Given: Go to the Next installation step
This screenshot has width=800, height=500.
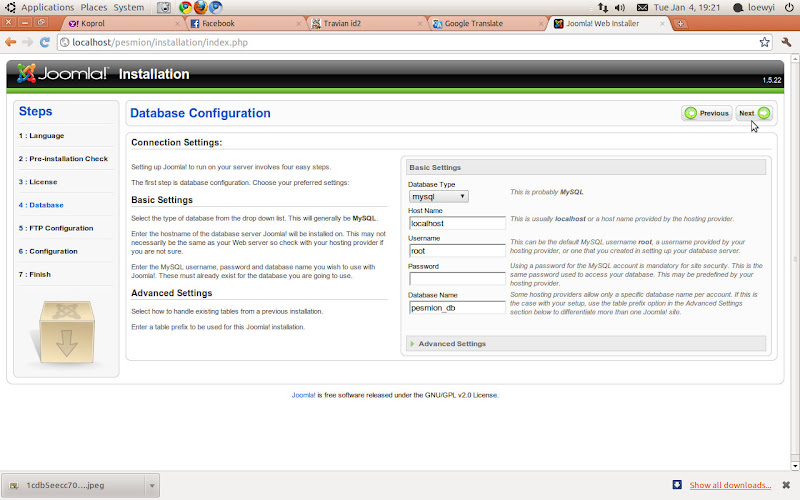Looking at the screenshot, I should (754, 113).
